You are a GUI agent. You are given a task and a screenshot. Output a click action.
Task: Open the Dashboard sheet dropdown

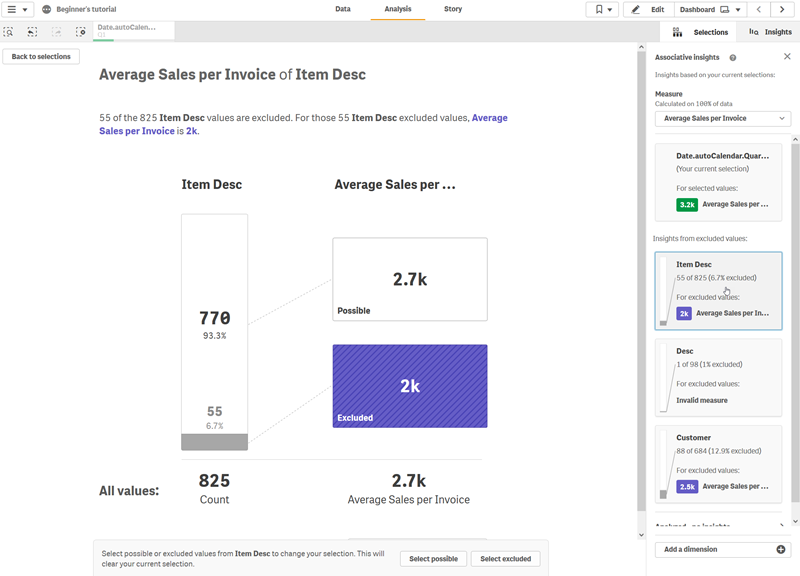736,9
